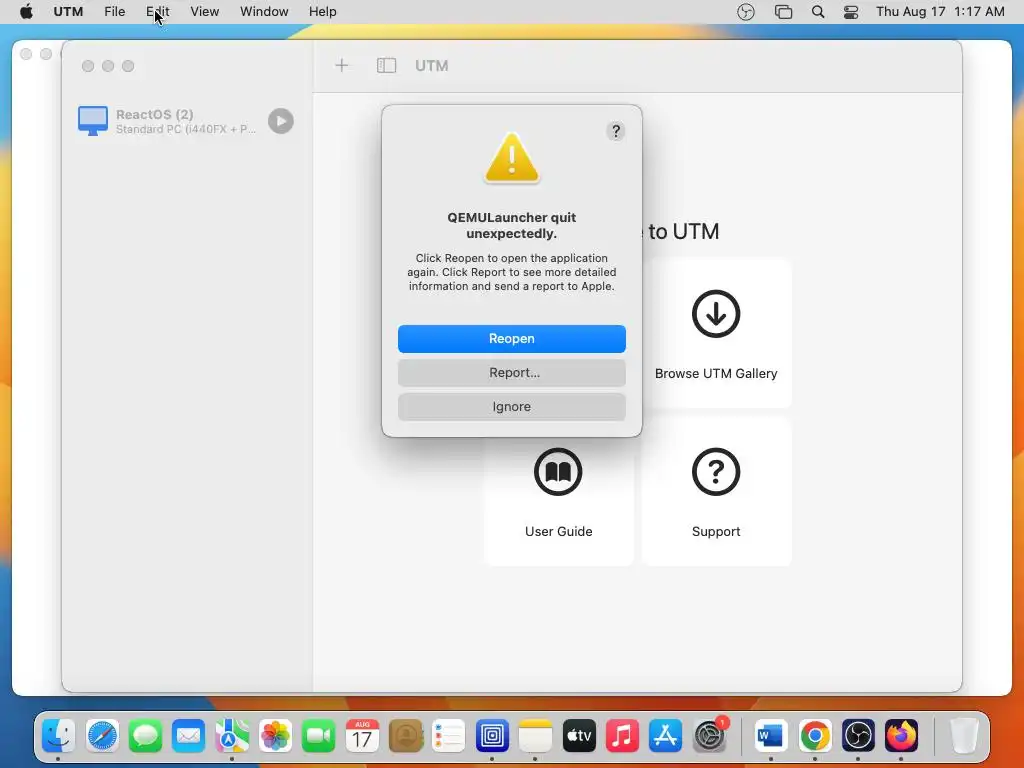The width and height of the screenshot is (1024, 768).
Task: Open Firefox from the Dock
Action: [901, 736]
